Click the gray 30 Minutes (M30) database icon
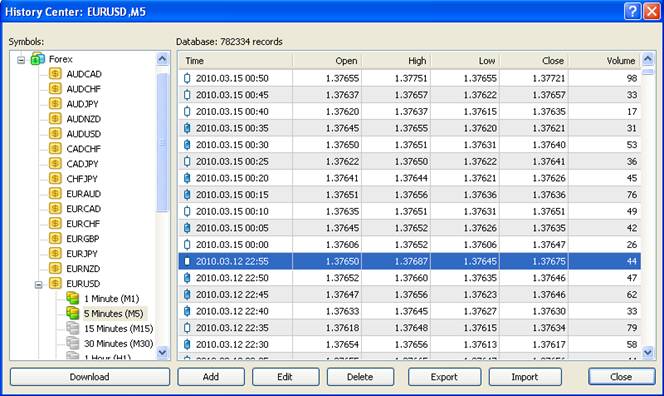 pos(73,343)
